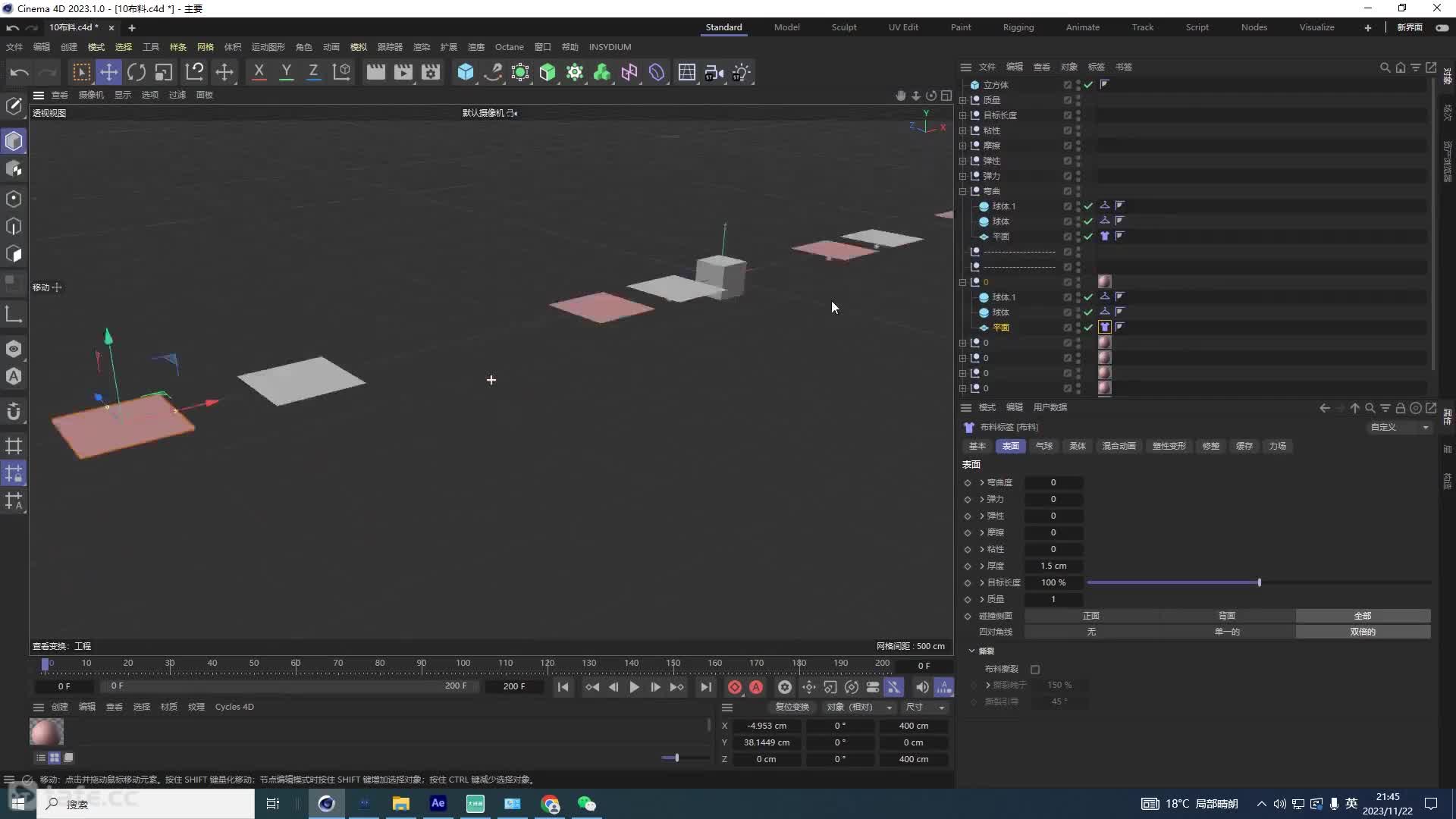Screen dimensions: 1456x819
Task: Click the purple deformer Bend icon
Action: (657, 72)
